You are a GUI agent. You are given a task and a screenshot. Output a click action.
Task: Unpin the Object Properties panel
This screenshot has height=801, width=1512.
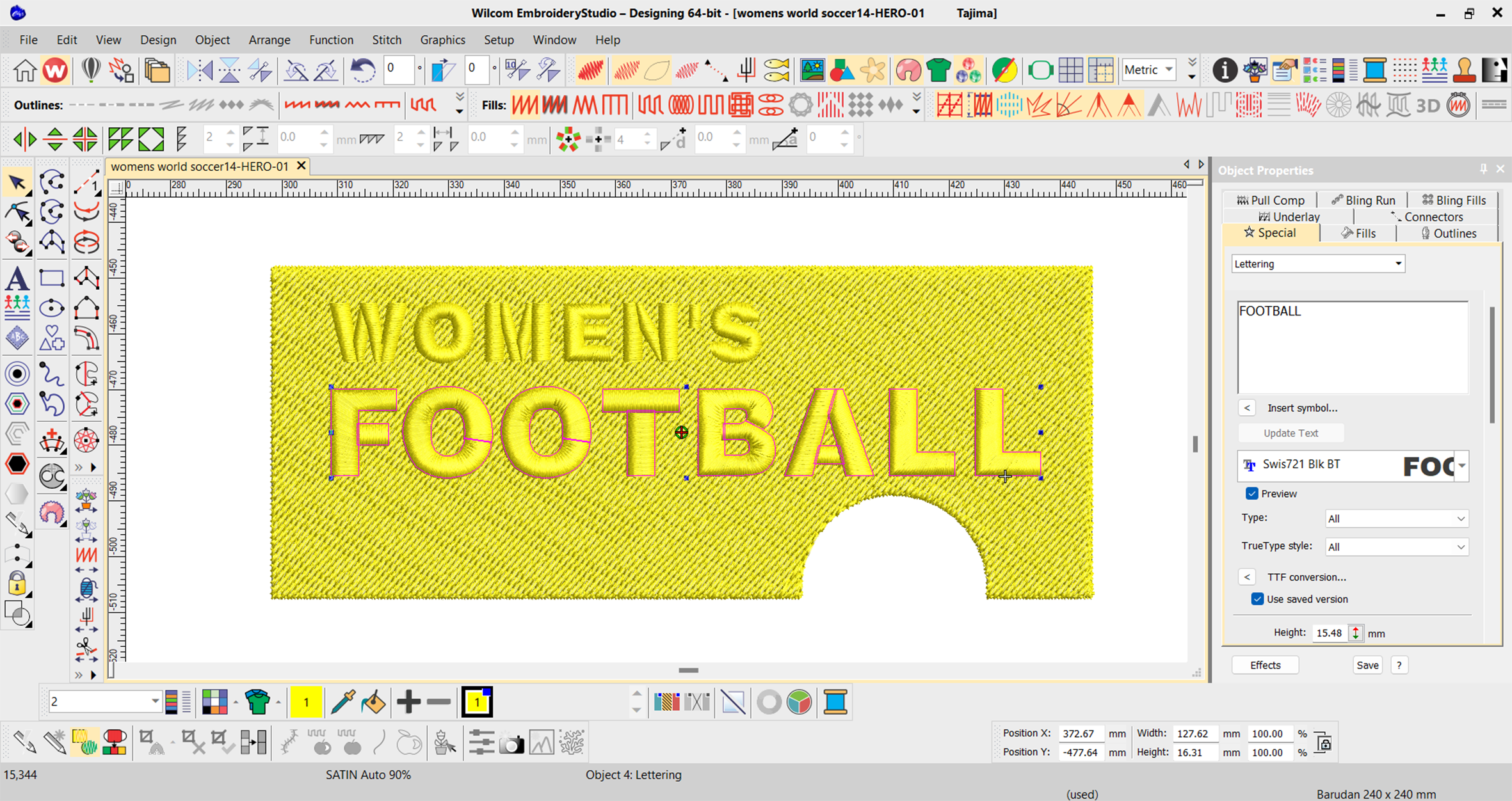click(1483, 169)
